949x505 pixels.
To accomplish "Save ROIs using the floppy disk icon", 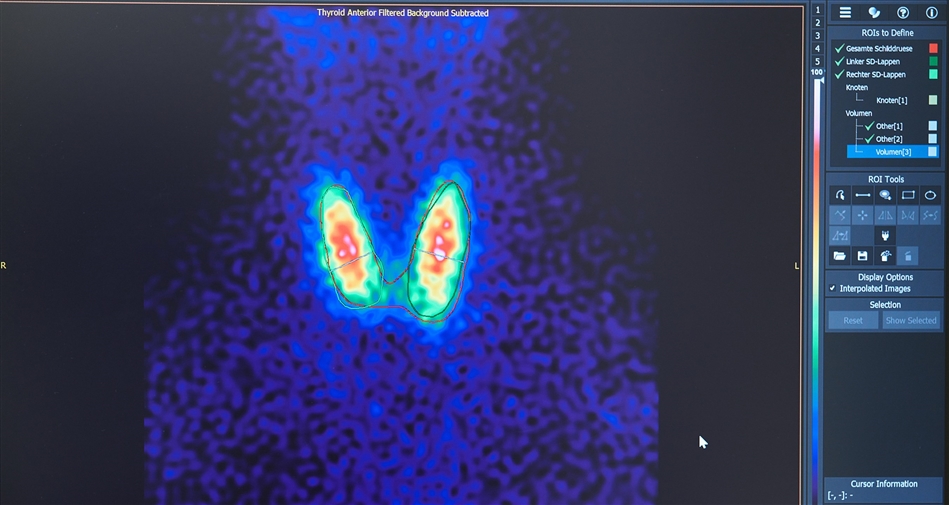I will click(862, 256).
